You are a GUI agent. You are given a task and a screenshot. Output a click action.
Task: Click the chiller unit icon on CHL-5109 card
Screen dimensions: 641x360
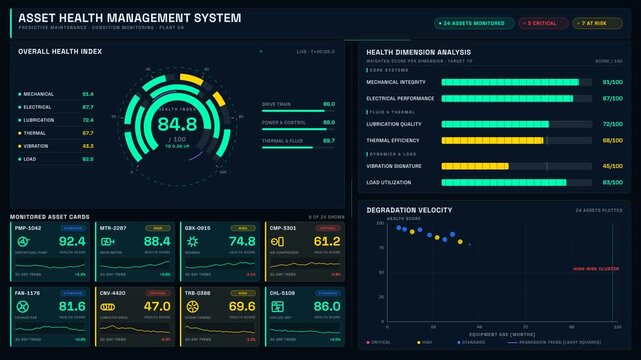(278, 306)
